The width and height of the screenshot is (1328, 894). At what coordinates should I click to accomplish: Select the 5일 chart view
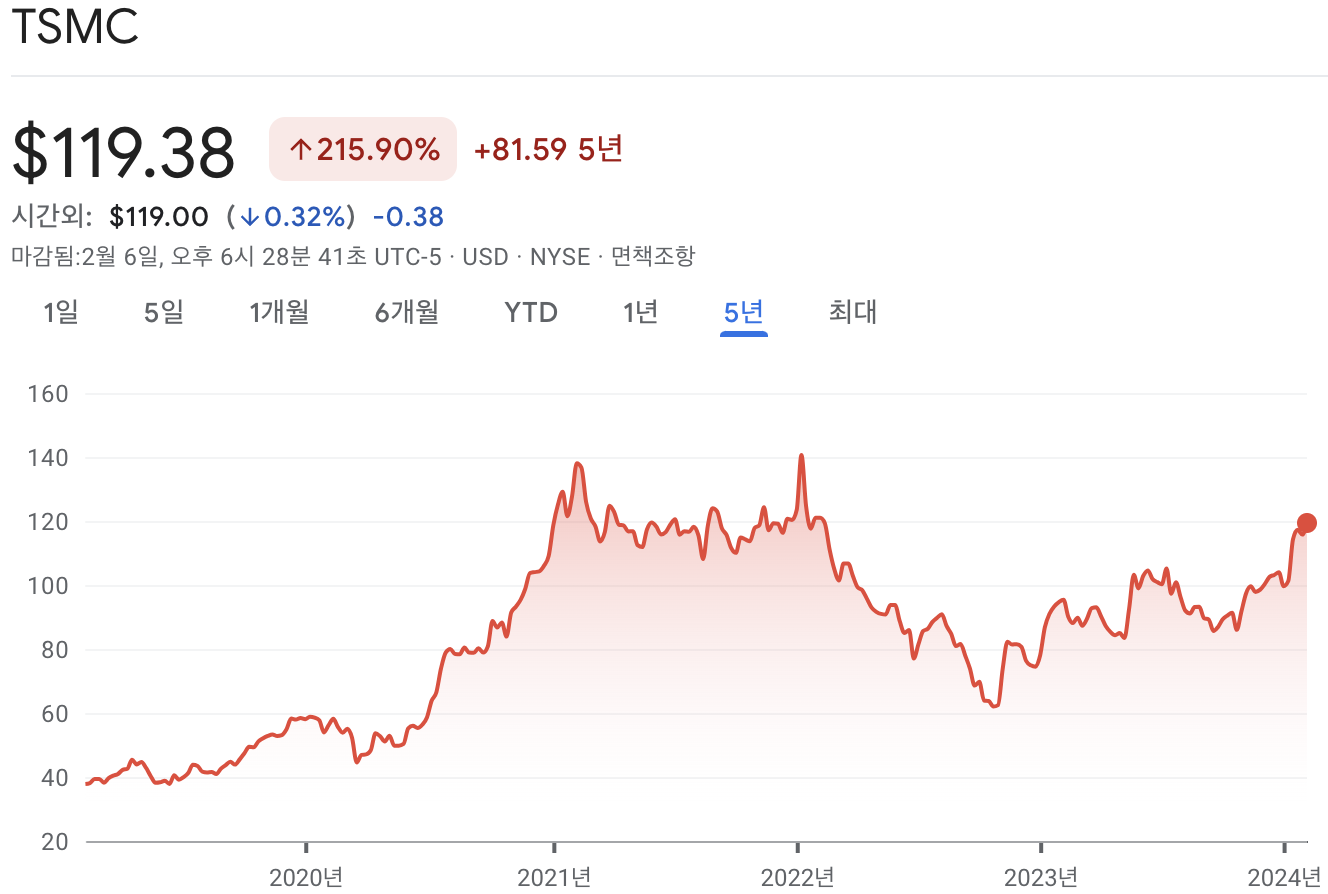click(162, 312)
